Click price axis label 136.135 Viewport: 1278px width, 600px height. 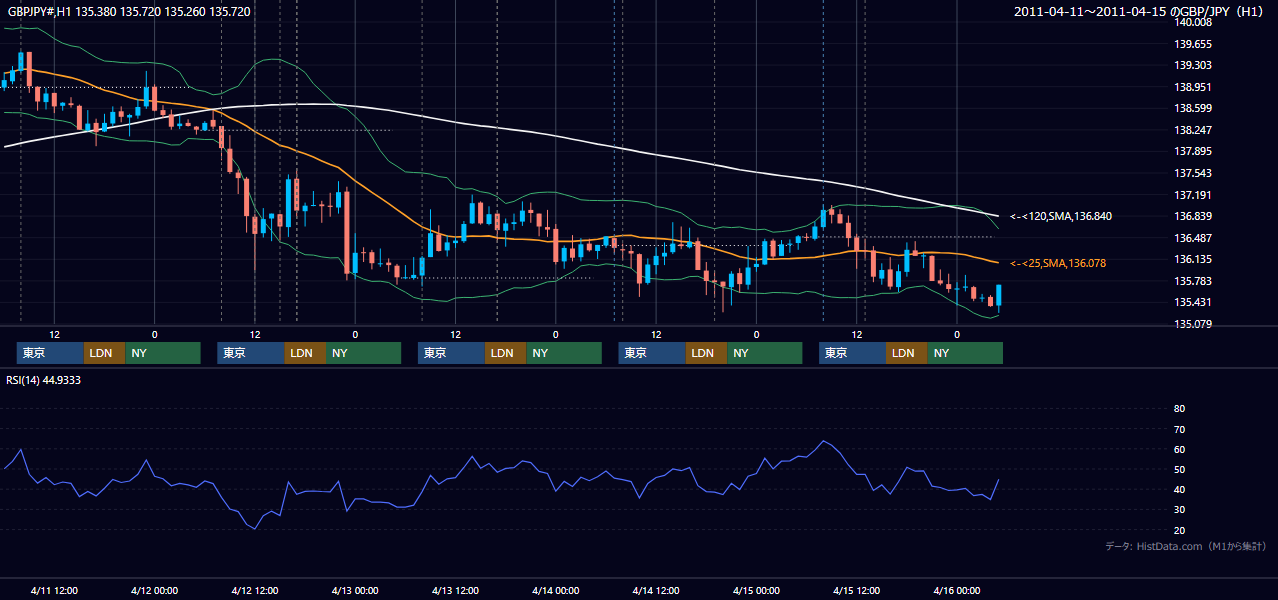tap(1193, 259)
